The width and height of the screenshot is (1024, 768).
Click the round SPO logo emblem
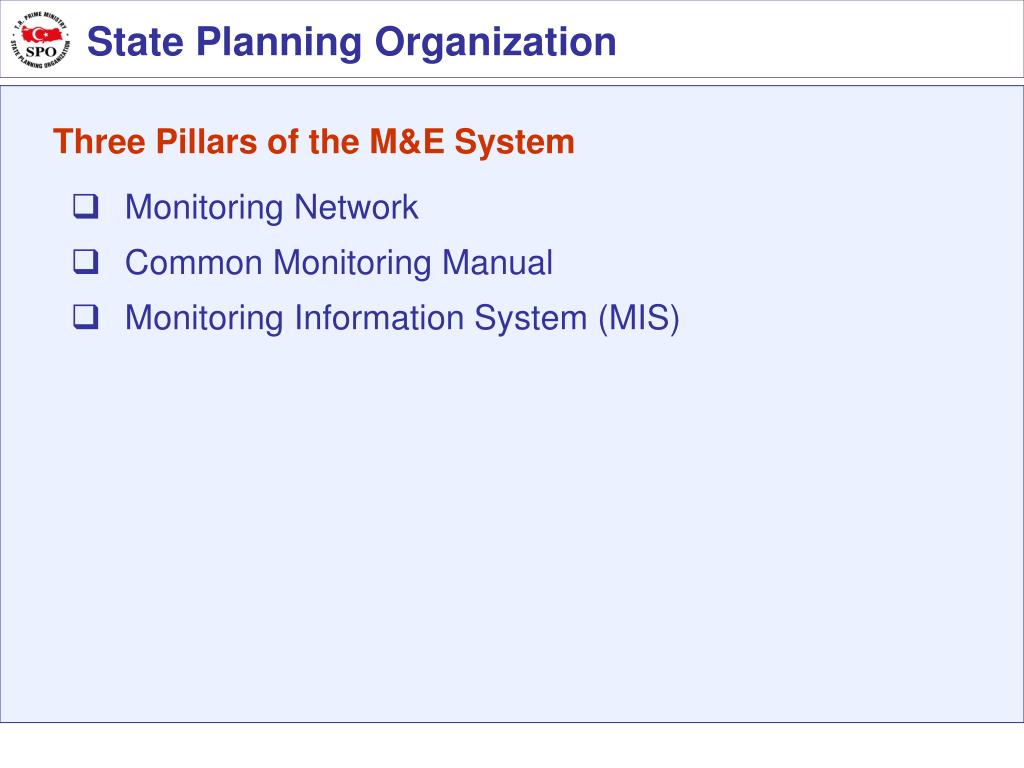pos(40,40)
